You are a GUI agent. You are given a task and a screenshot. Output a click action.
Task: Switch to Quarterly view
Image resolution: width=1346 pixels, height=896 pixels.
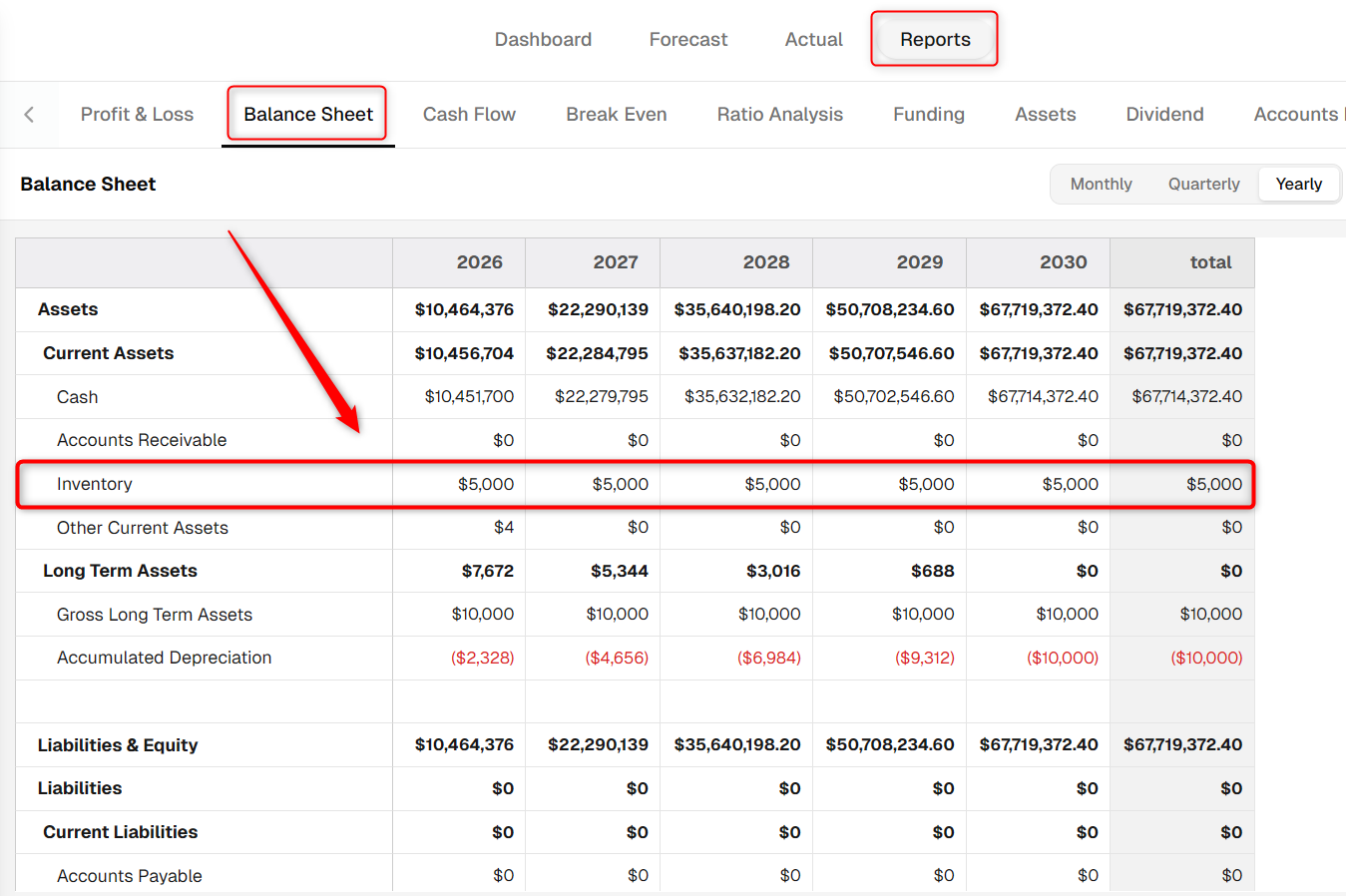pos(1203,184)
